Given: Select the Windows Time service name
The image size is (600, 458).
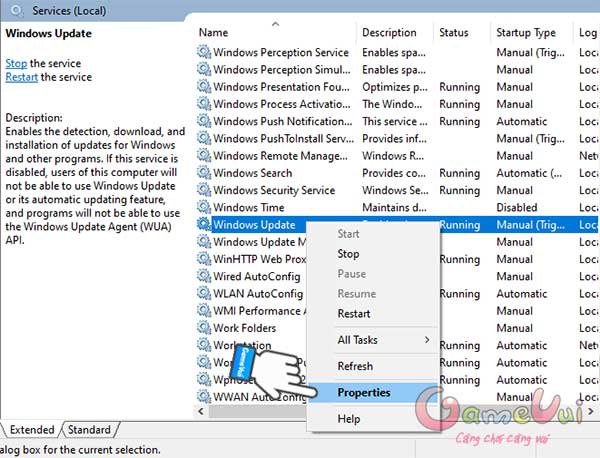Looking at the screenshot, I should [x=249, y=207].
